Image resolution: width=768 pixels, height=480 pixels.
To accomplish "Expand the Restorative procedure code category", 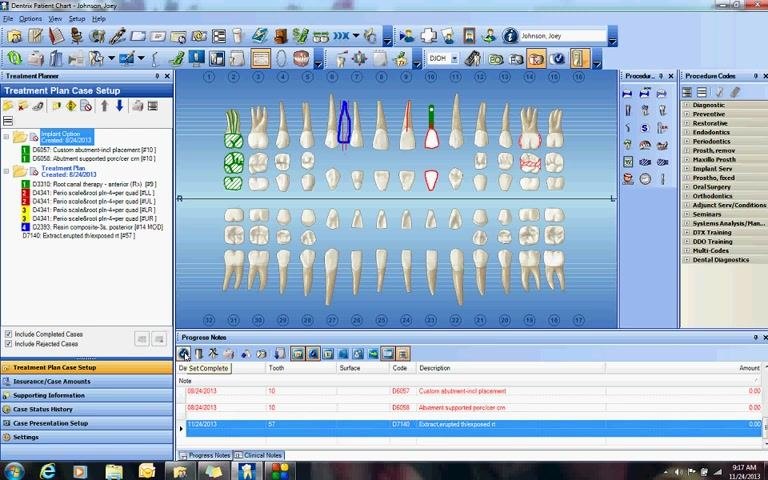I will [x=686, y=123].
